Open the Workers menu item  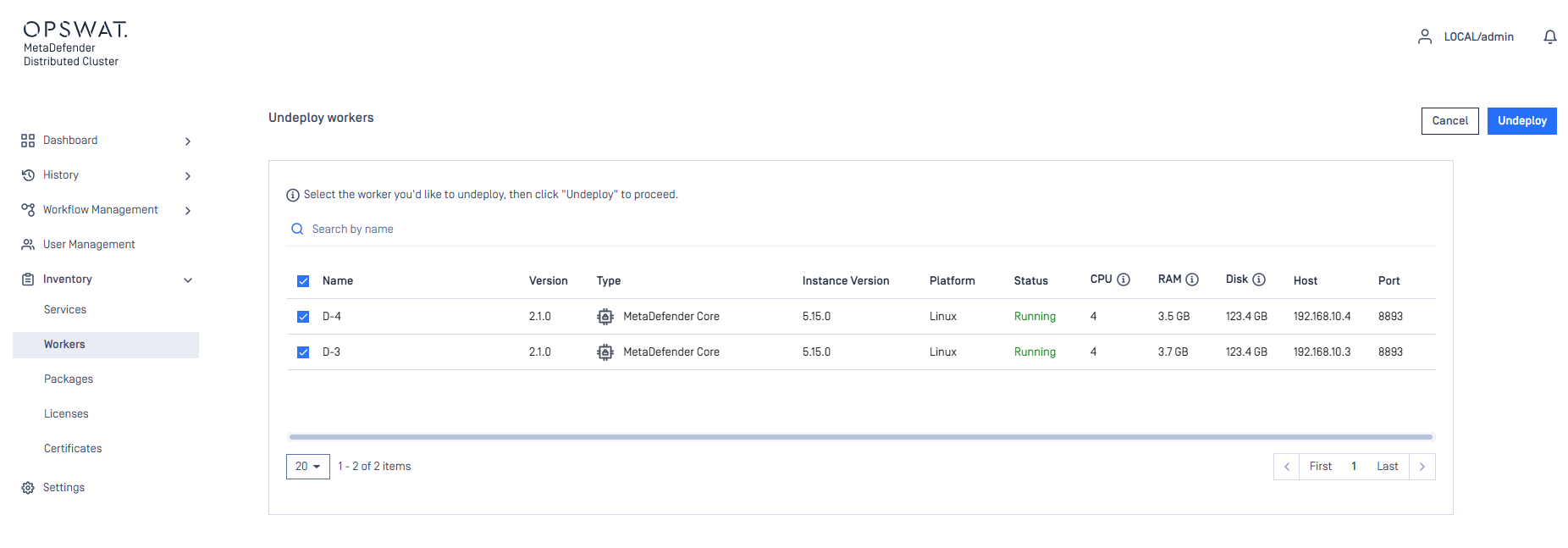[106, 345]
